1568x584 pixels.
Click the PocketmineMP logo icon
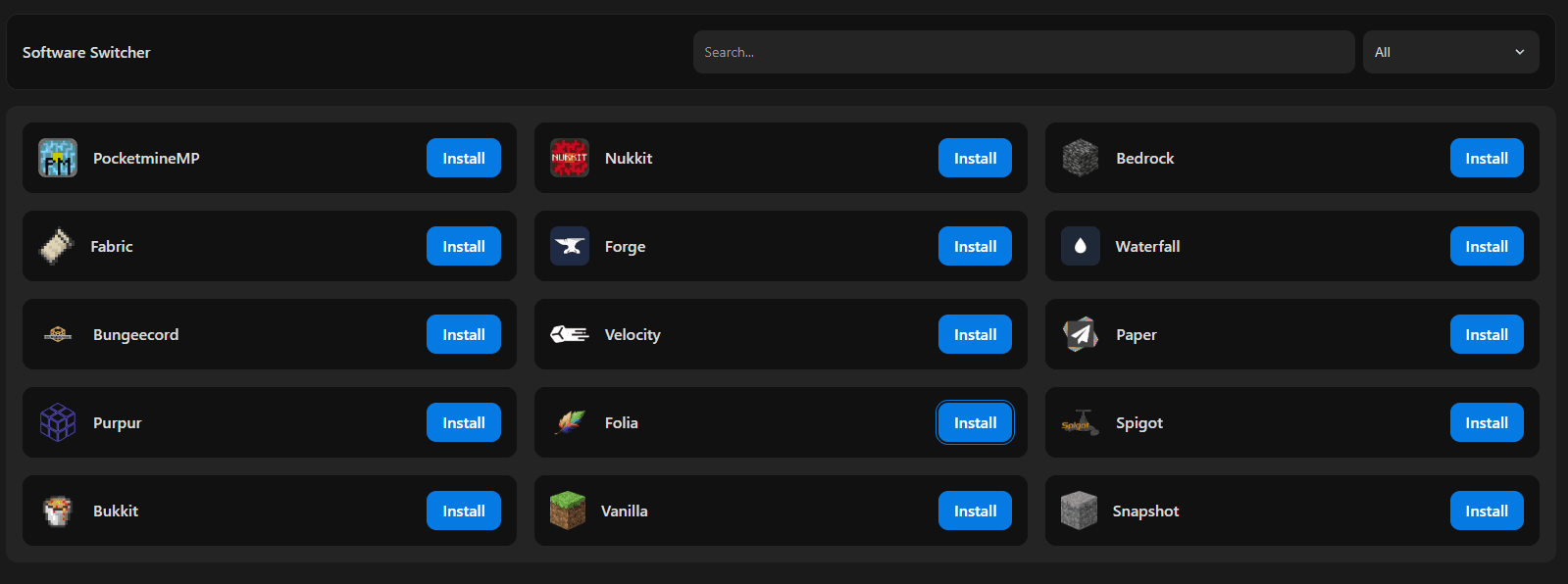[58, 158]
